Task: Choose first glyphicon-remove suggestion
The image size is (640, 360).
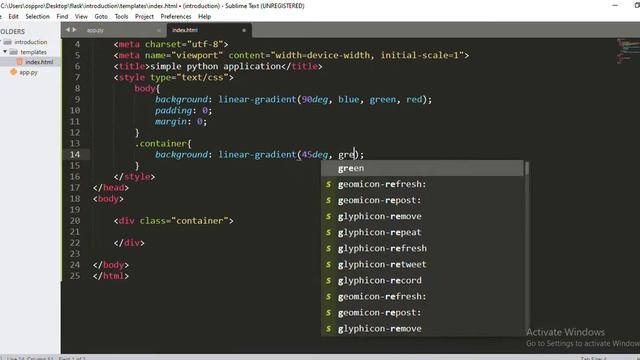Action: 422,216
